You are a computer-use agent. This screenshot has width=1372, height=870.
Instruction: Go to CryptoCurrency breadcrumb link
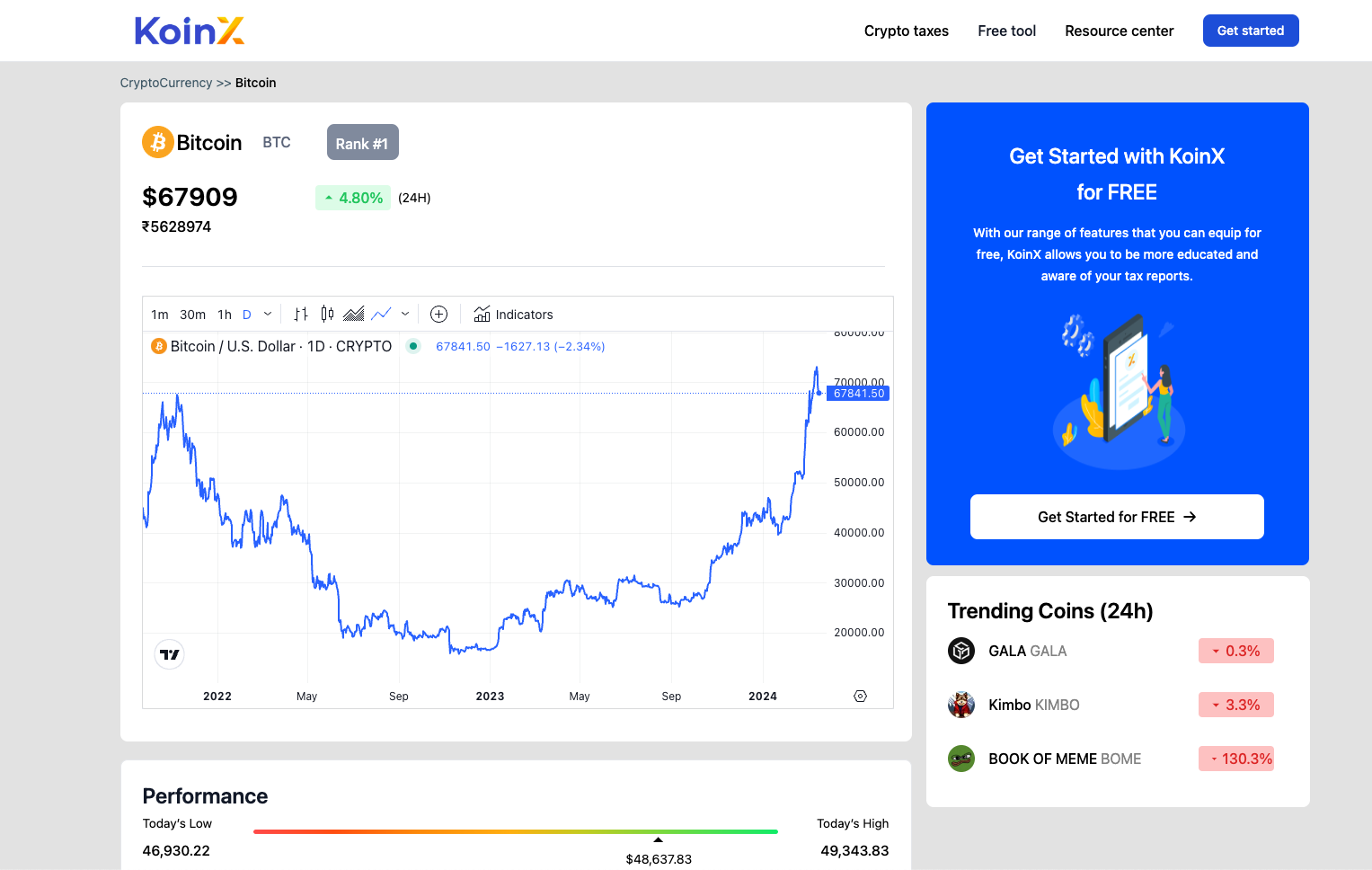[166, 83]
